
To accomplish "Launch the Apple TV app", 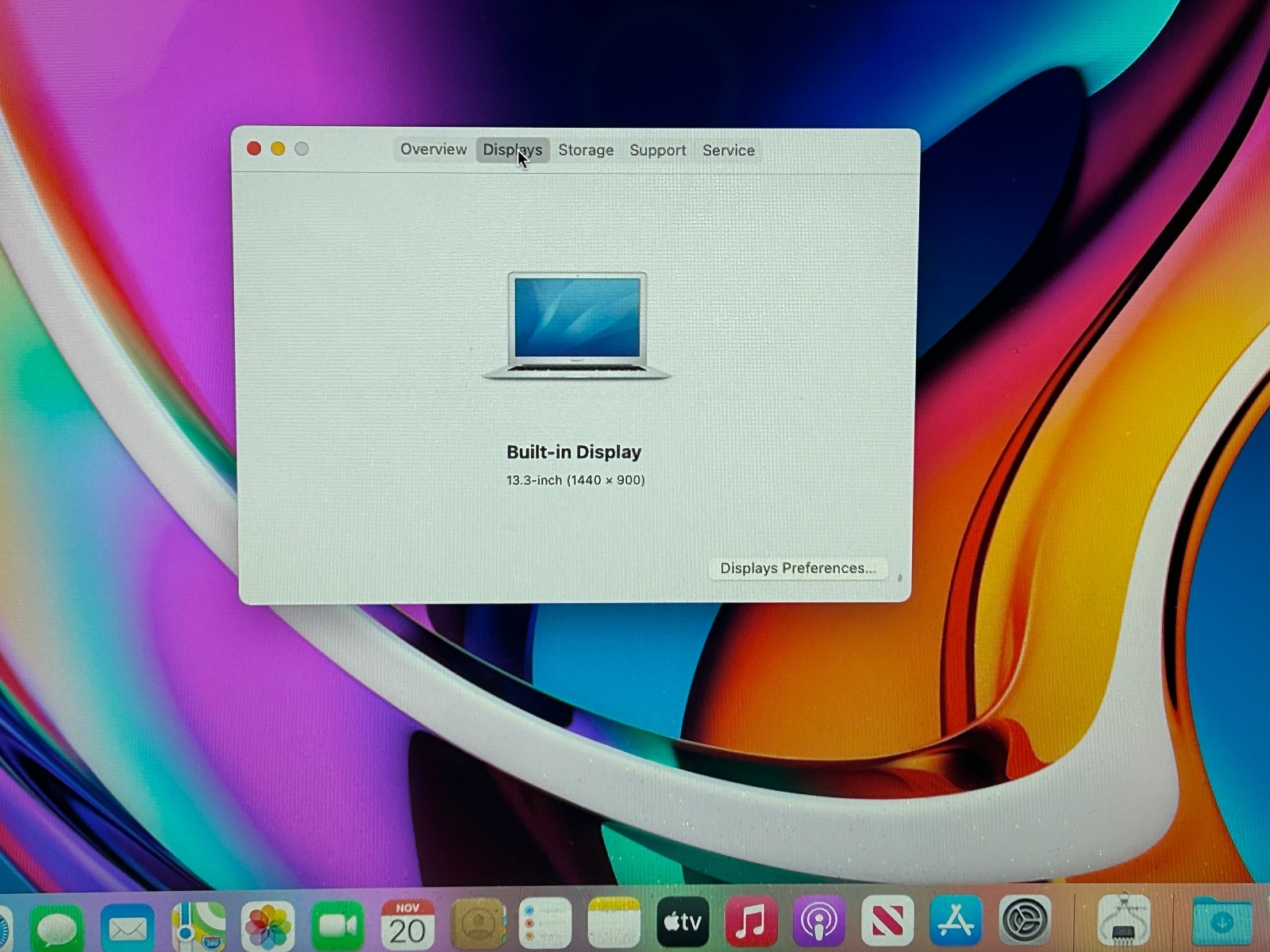I will point(683,922).
